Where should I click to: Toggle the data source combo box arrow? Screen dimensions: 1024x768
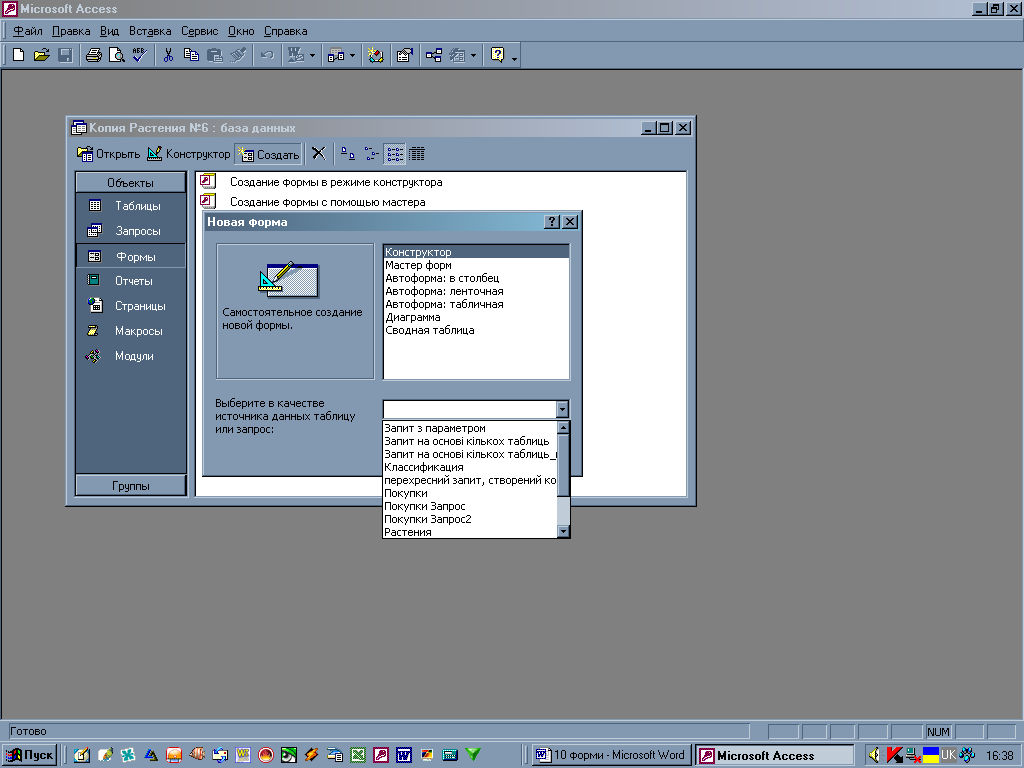coord(562,409)
